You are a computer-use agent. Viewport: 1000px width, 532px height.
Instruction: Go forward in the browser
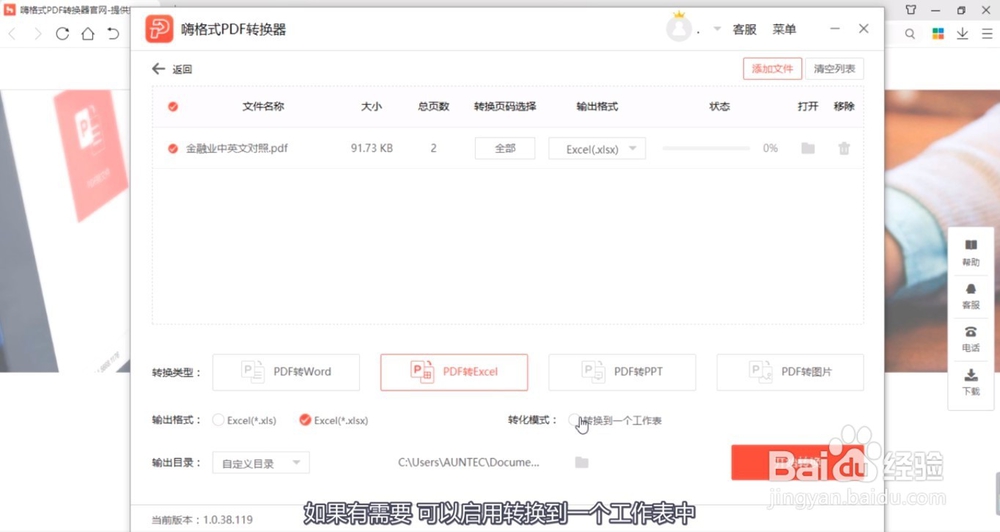(x=37, y=34)
